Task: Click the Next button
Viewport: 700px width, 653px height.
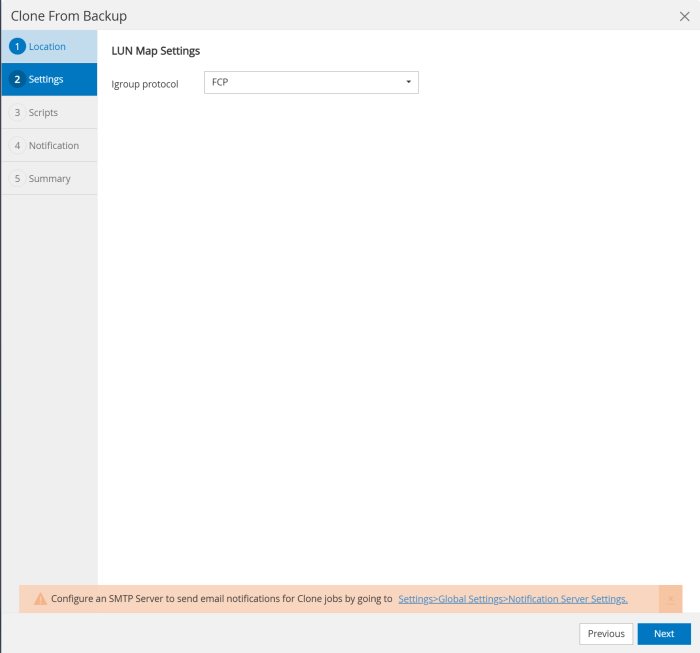Action: [664, 634]
